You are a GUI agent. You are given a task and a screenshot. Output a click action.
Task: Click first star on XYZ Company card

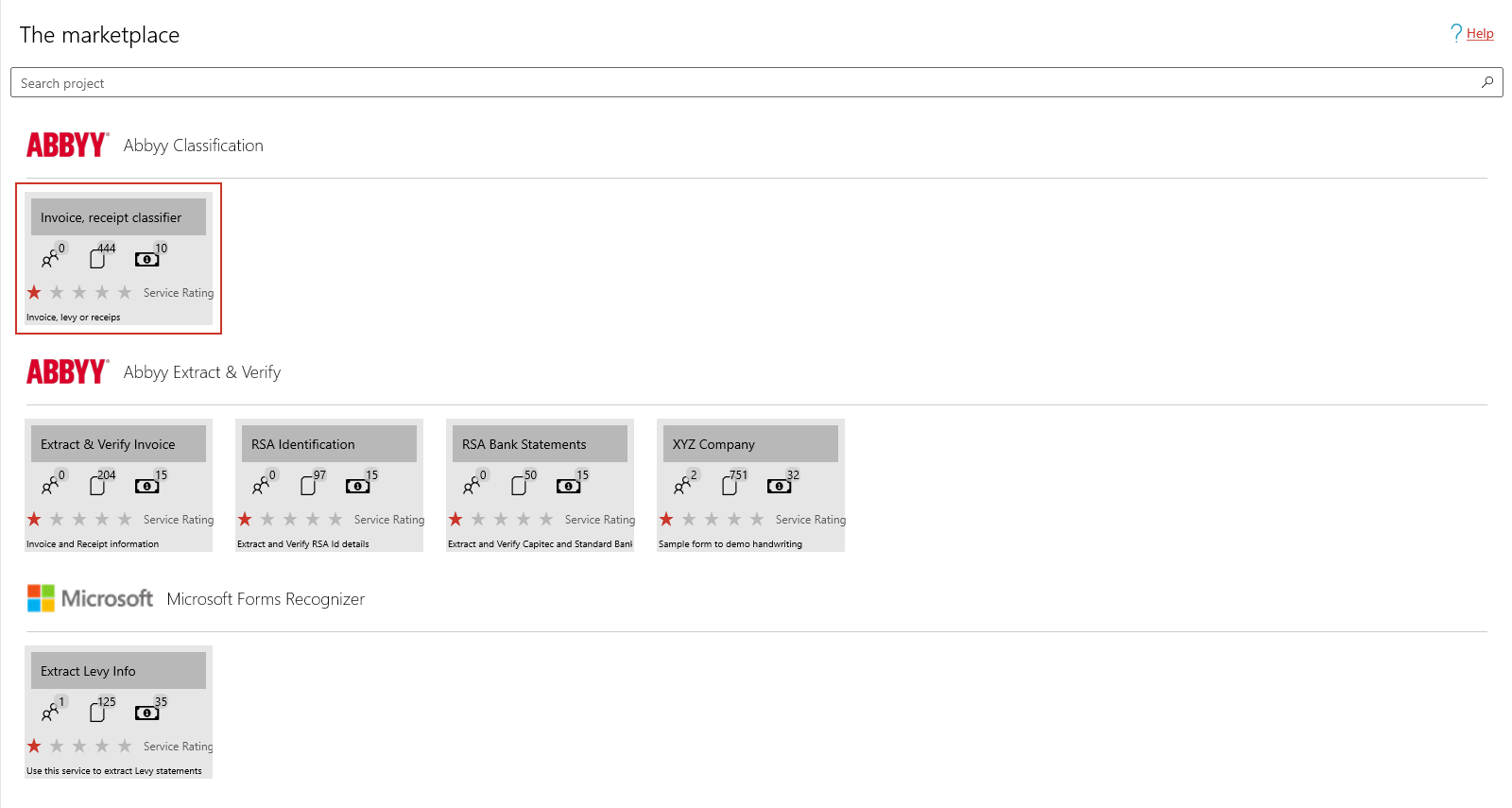667,519
